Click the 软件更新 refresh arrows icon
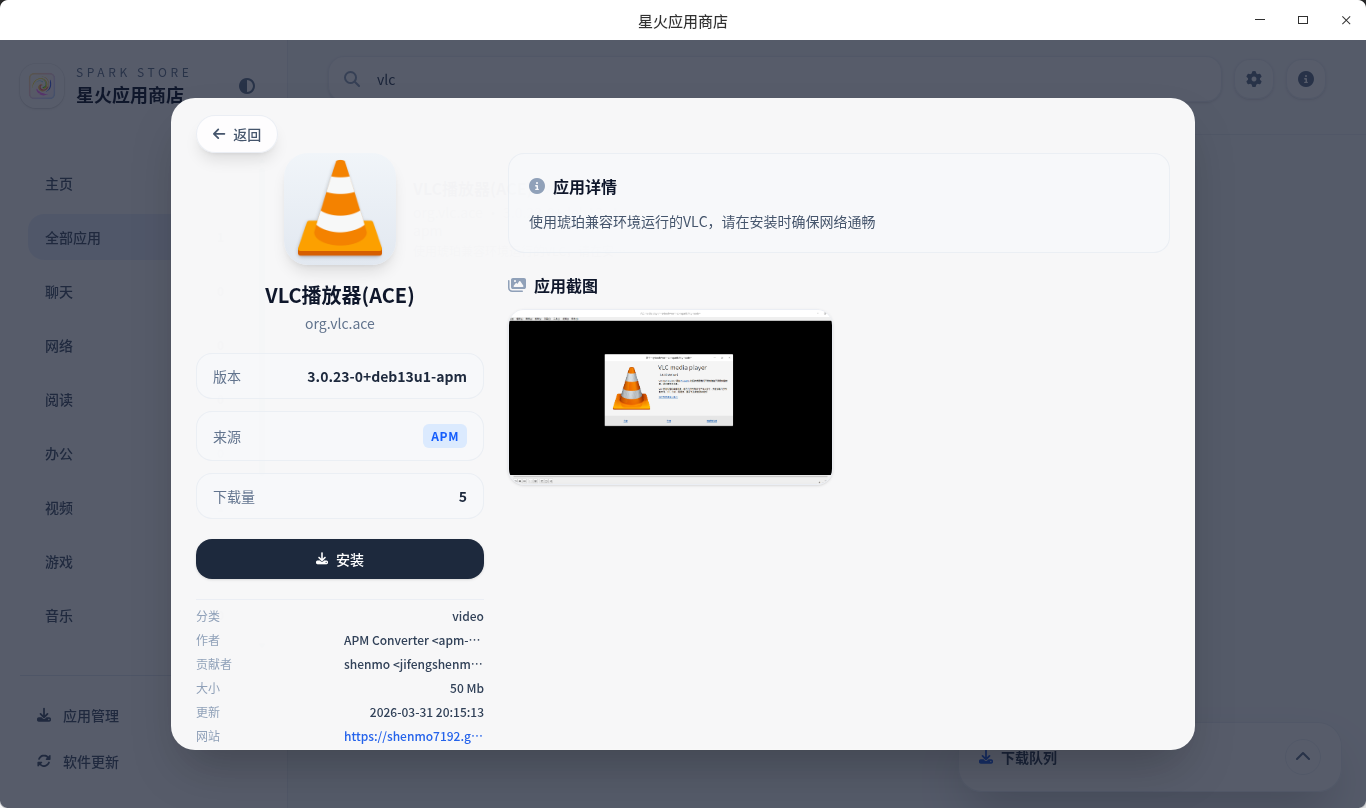The width and height of the screenshot is (1366, 808). (x=44, y=761)
